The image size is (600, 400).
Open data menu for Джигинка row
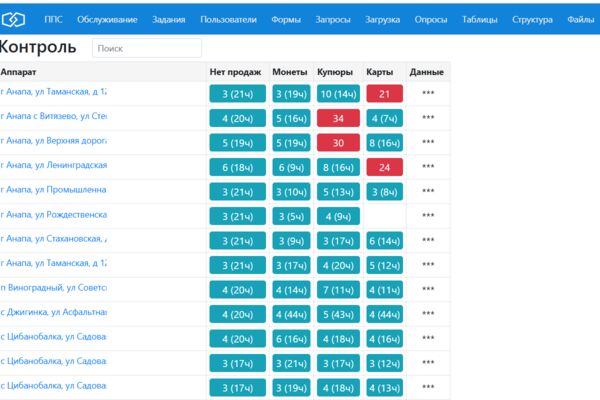[428, 313]
